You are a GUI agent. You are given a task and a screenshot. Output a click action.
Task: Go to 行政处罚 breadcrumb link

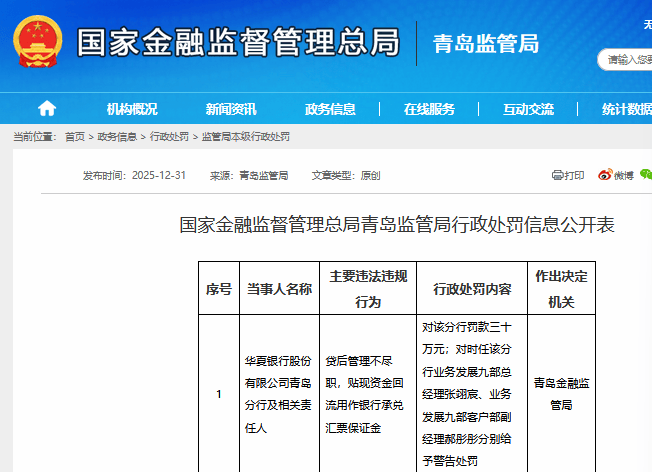[169, 136]
